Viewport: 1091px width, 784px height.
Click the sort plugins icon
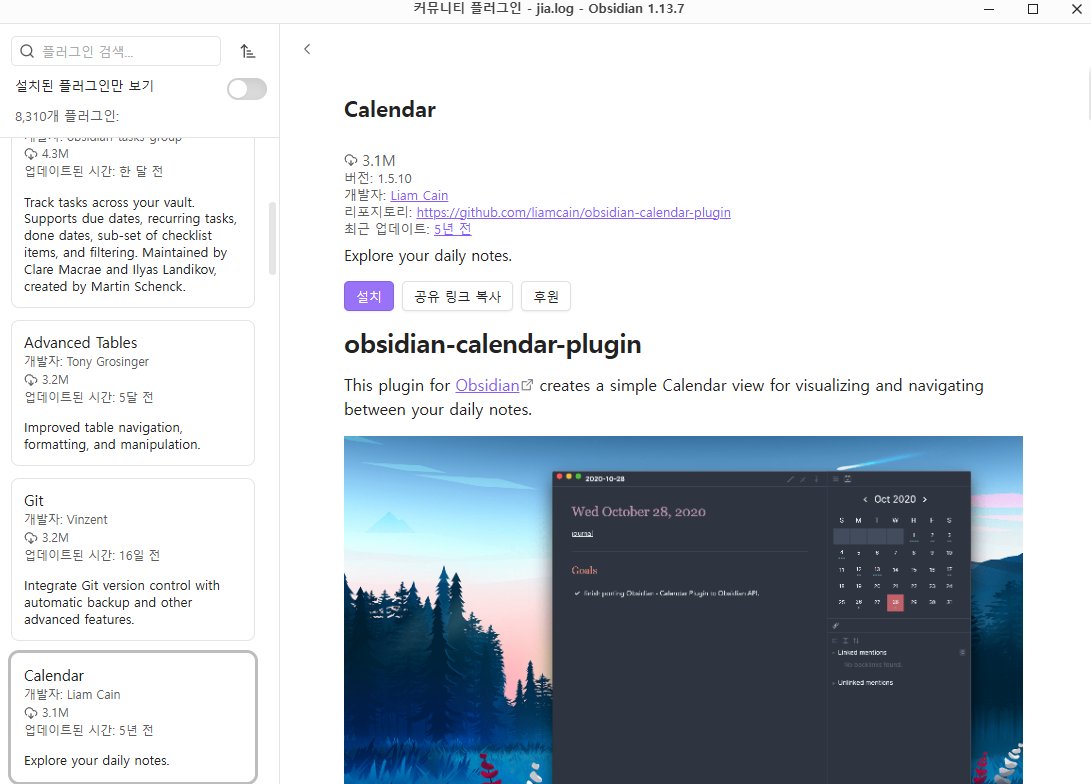[248, 51]
